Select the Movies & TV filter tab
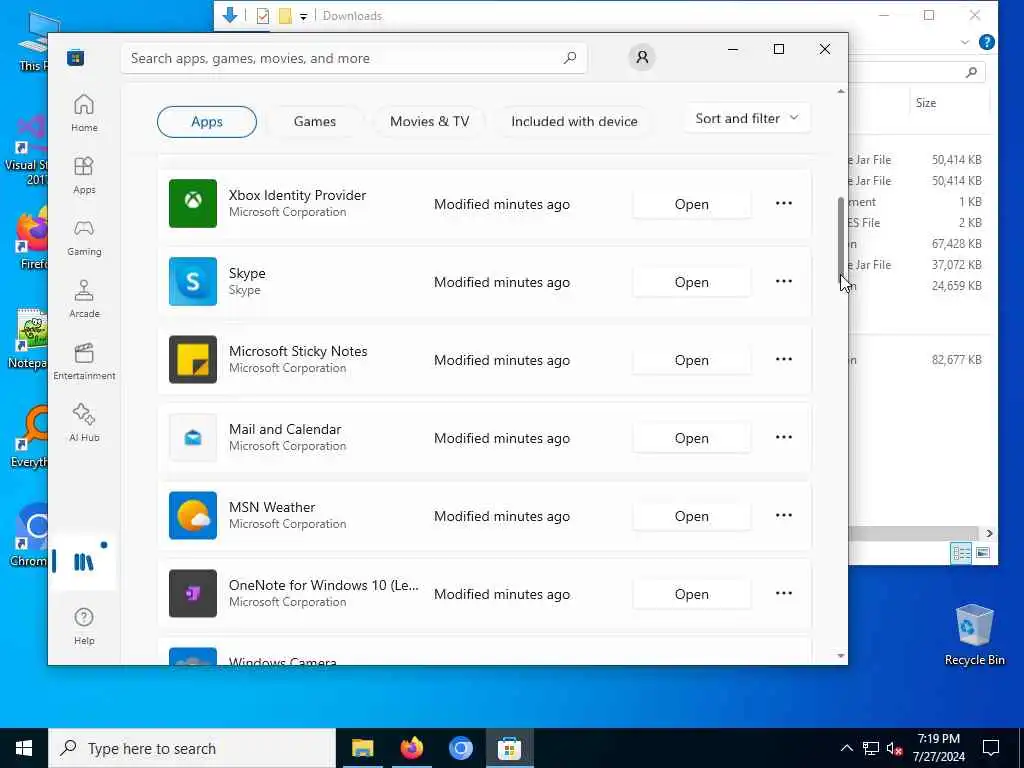Image resolution: width=1024 pixels, height=768 pixels. tap(429, 121)
